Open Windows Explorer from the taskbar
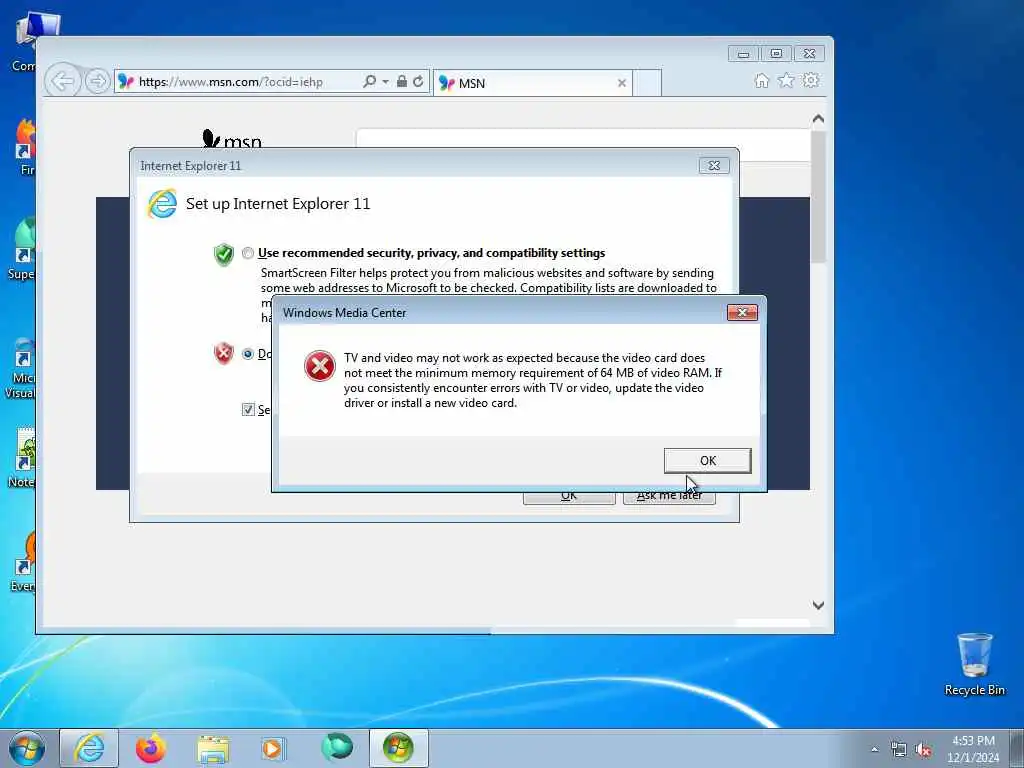 (x=213, y=749)
